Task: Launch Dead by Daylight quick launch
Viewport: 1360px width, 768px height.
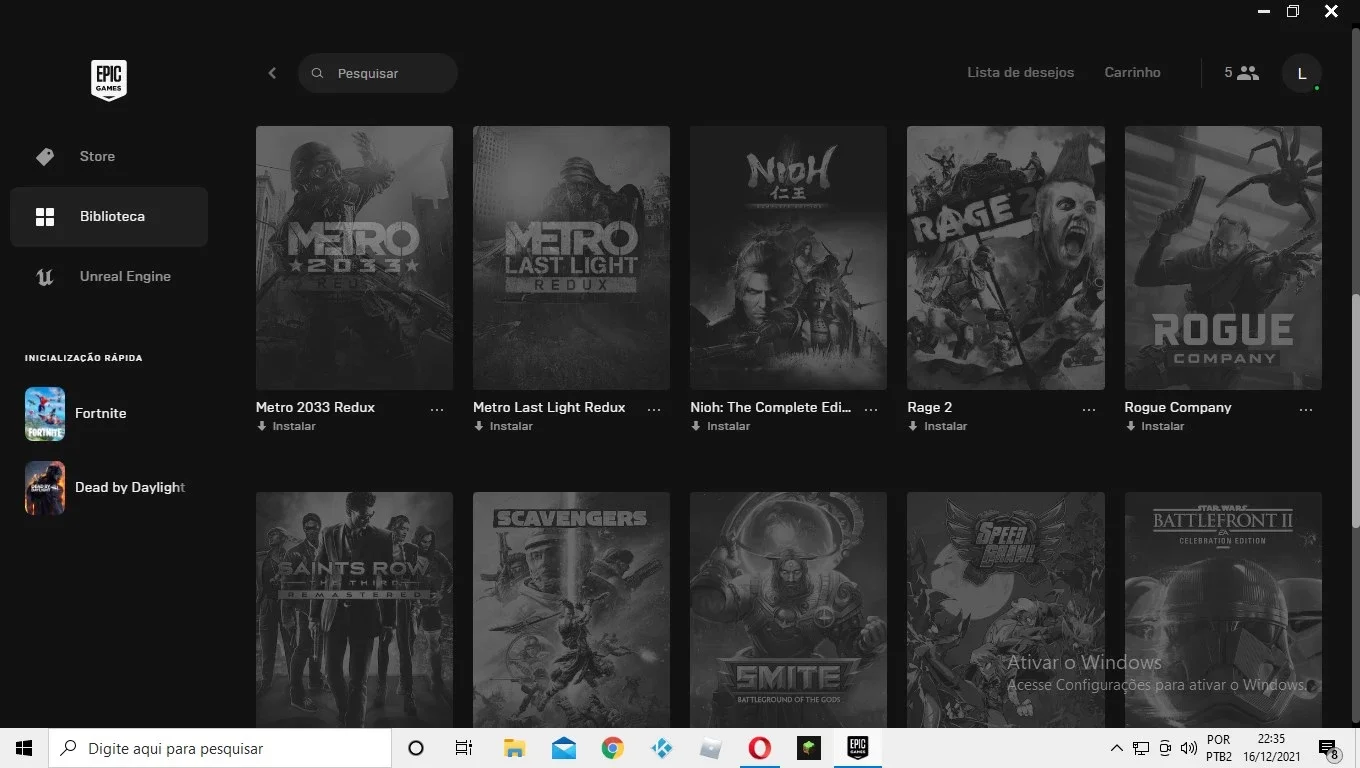Action: [x=105, y=488]
